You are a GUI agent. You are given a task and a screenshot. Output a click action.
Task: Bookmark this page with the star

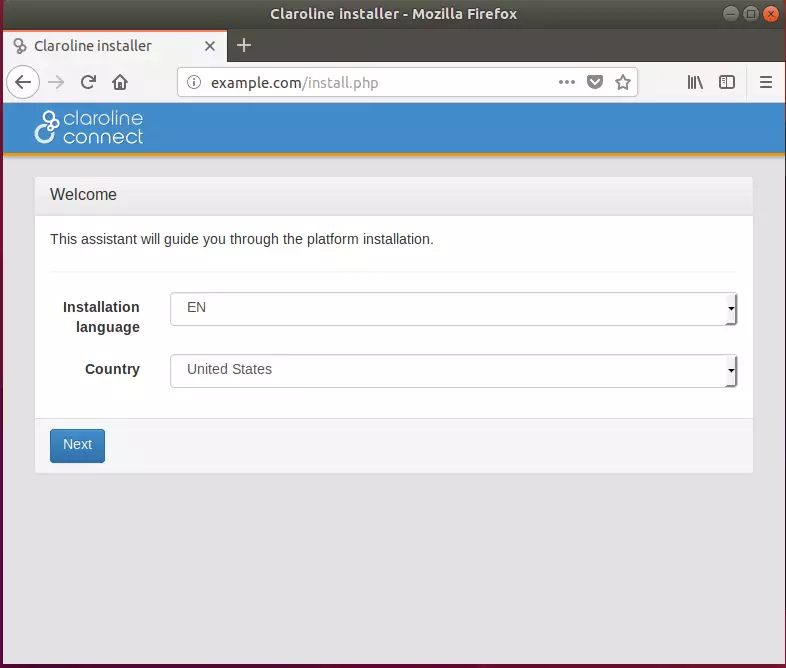[623, 82]
